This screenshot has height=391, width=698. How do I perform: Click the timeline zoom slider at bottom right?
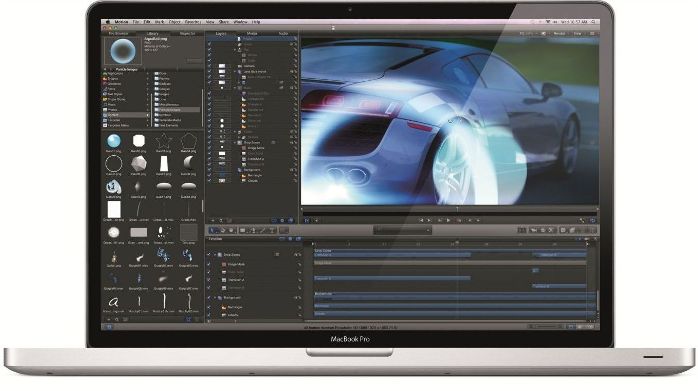click(x=546, y=326)
